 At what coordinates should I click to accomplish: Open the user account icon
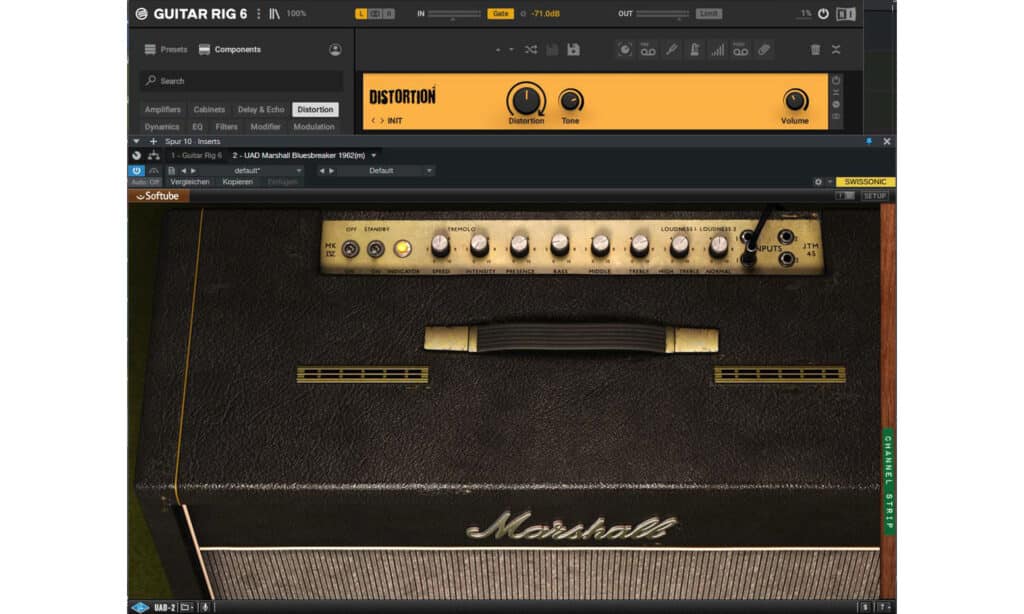coord(335,50)
